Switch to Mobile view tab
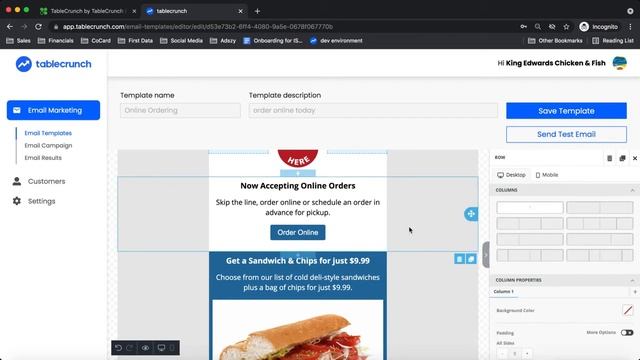640x360 pixels. click(547, 175)
